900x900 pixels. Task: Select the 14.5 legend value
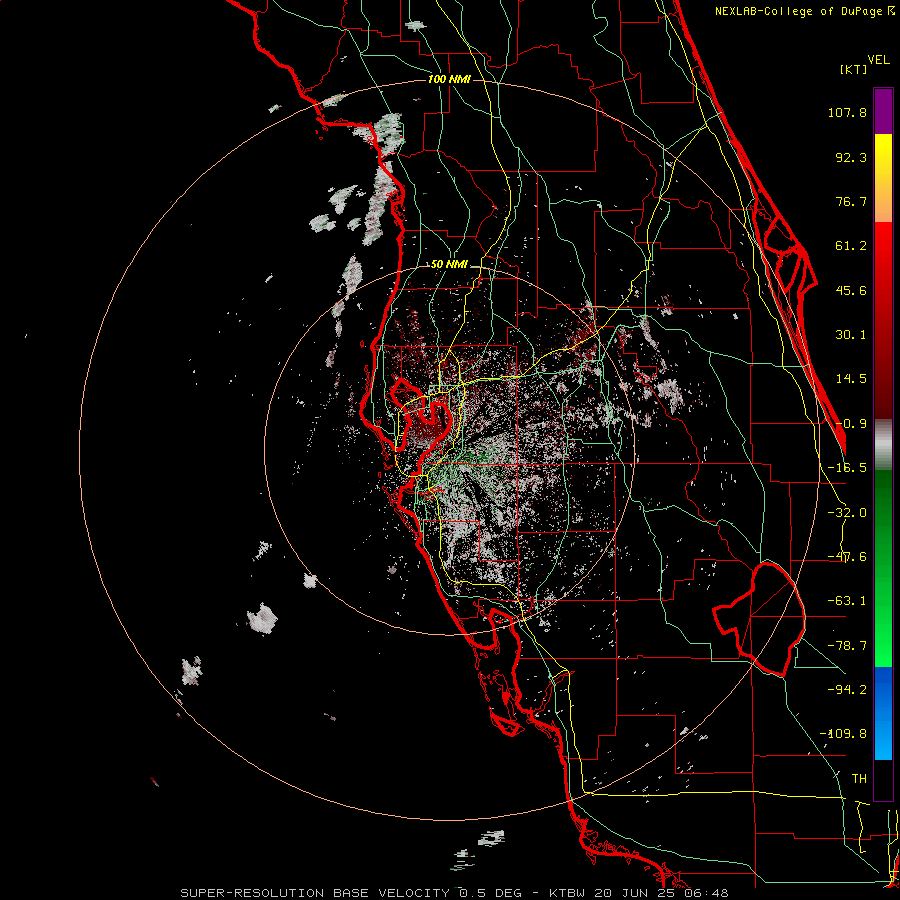click(851, 379)
